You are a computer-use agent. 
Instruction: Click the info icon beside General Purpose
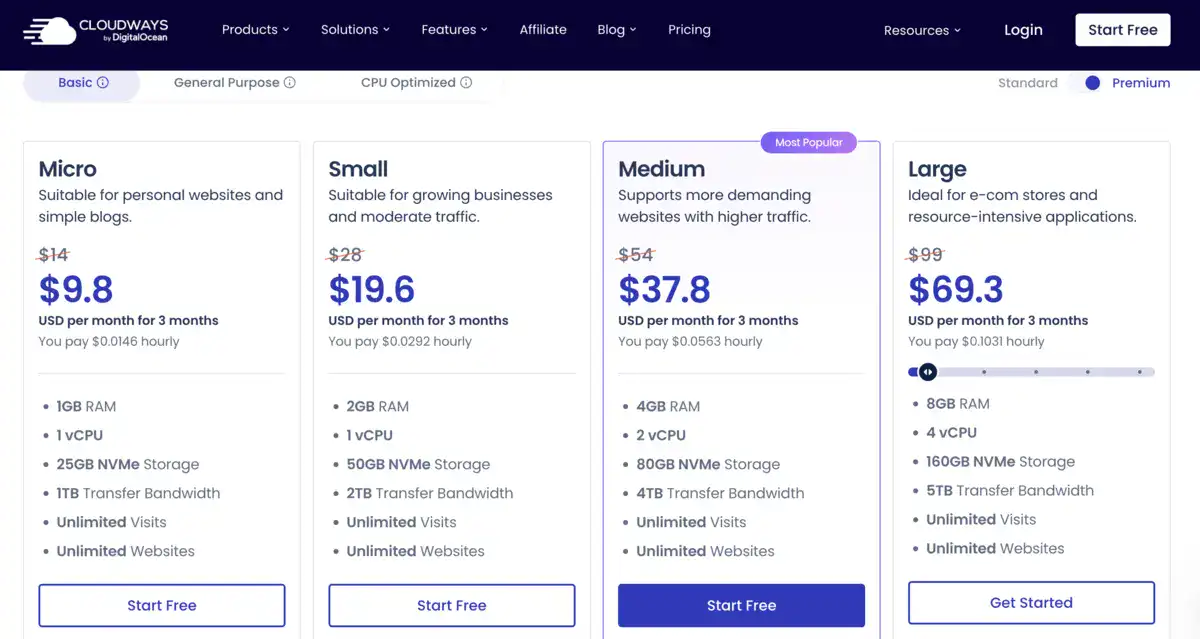tap(293, 83)
